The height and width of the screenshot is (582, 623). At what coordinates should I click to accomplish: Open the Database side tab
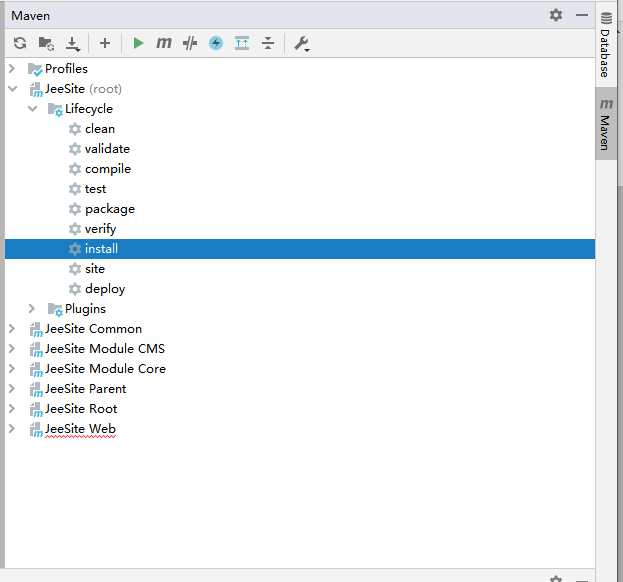pos(606,44)
